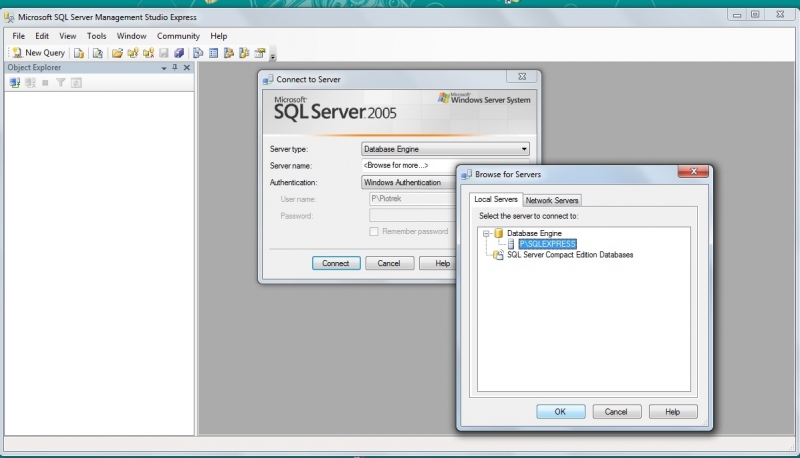
Task: Click the Filter funnel icon in Object Explorer
Action: pyautogui.click(x=61, y=83)
